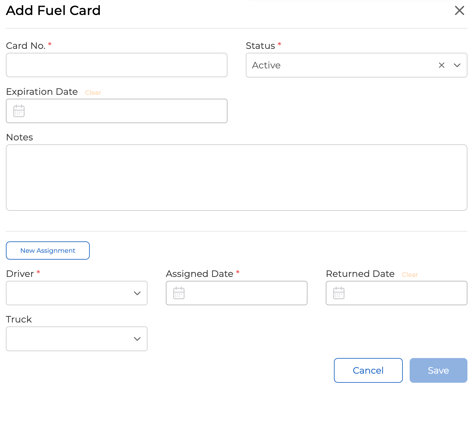The image size is (472, 445).
Task: Focus the Card No. input field
Action: point(117,65)
